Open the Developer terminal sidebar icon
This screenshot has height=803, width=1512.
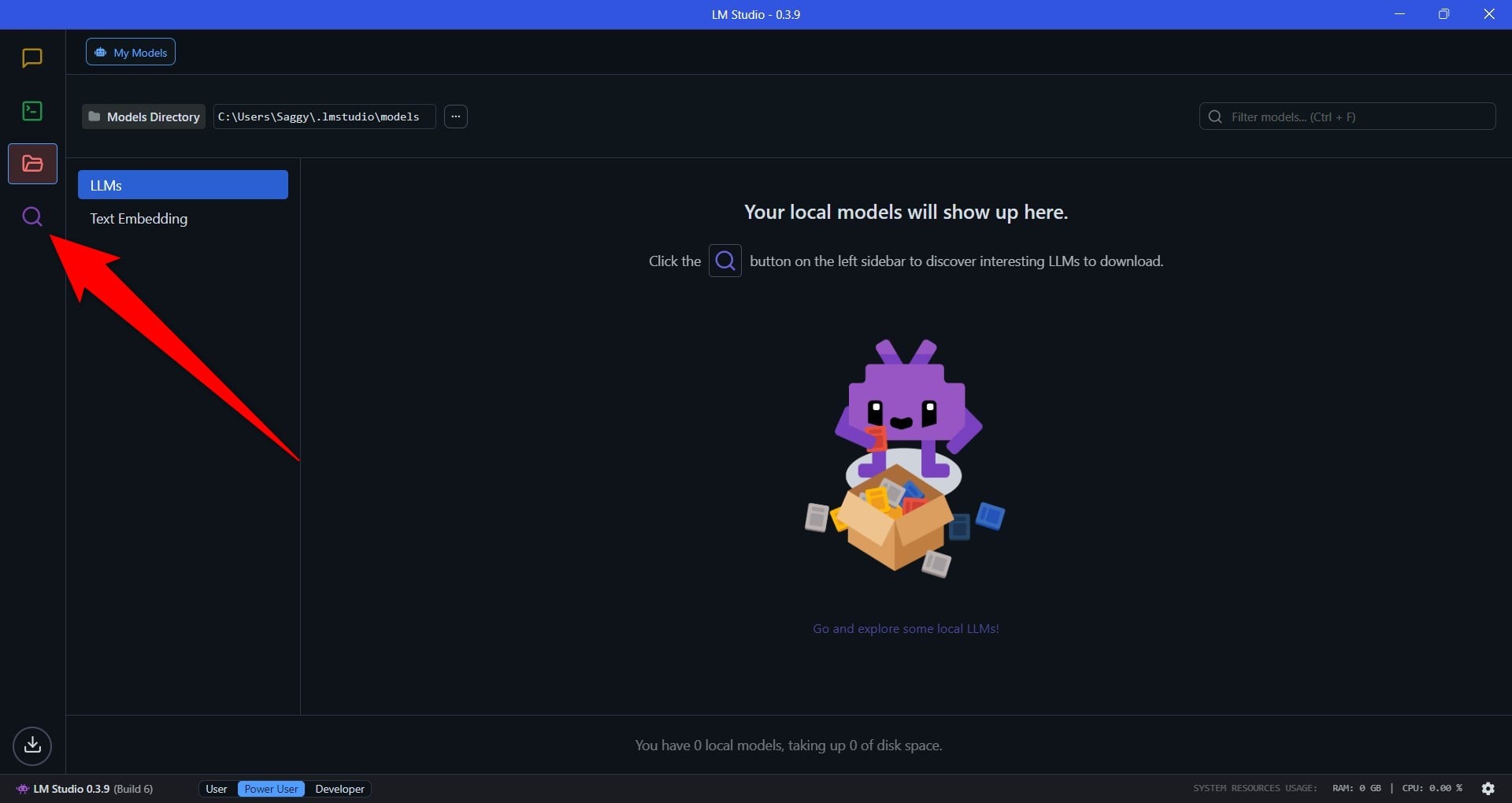pos(32,111)
